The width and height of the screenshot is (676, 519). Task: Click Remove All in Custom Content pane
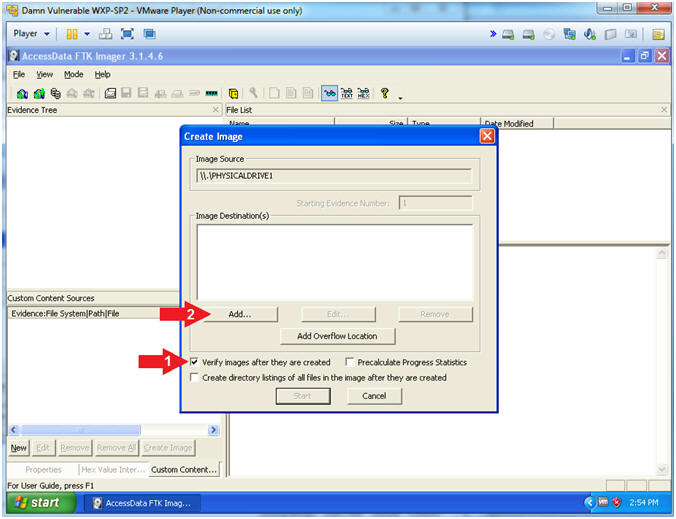116,448
